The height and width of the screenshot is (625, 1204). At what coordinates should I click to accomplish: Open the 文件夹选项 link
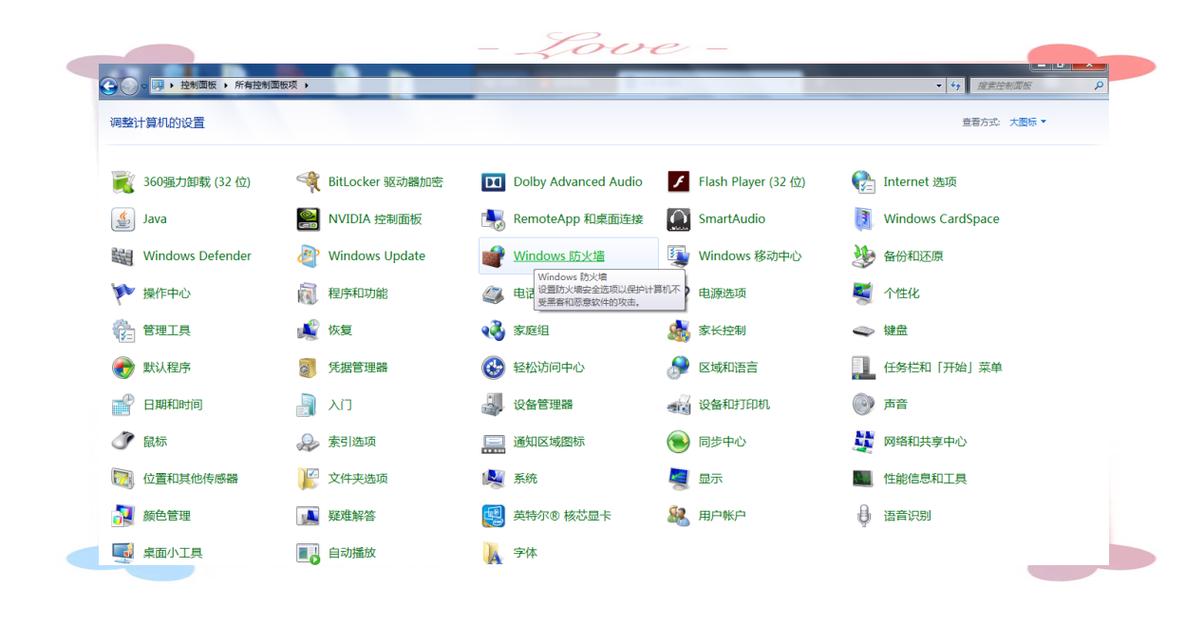pos(358,478)
